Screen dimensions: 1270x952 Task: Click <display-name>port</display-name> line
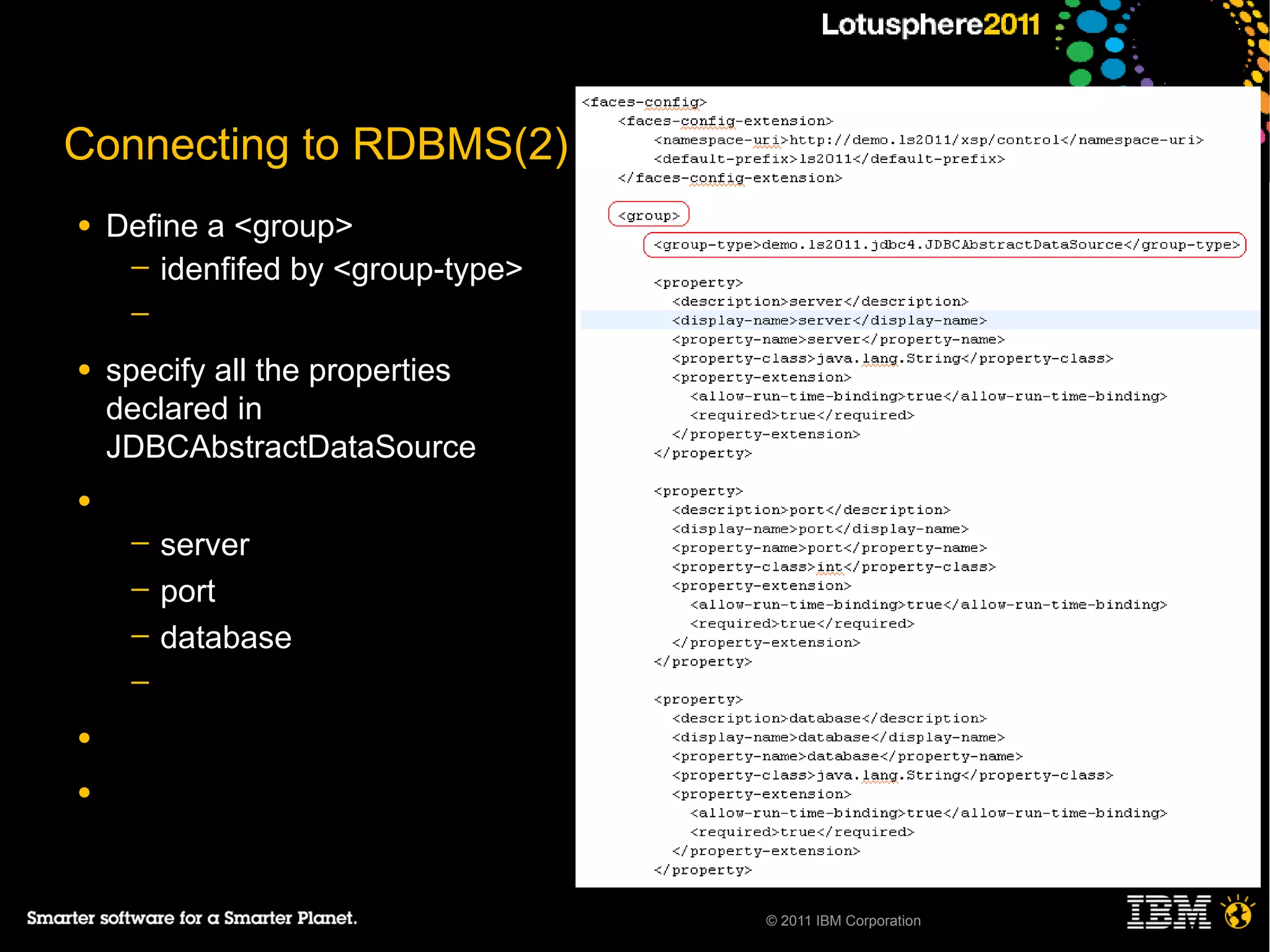tap(820, 529)
